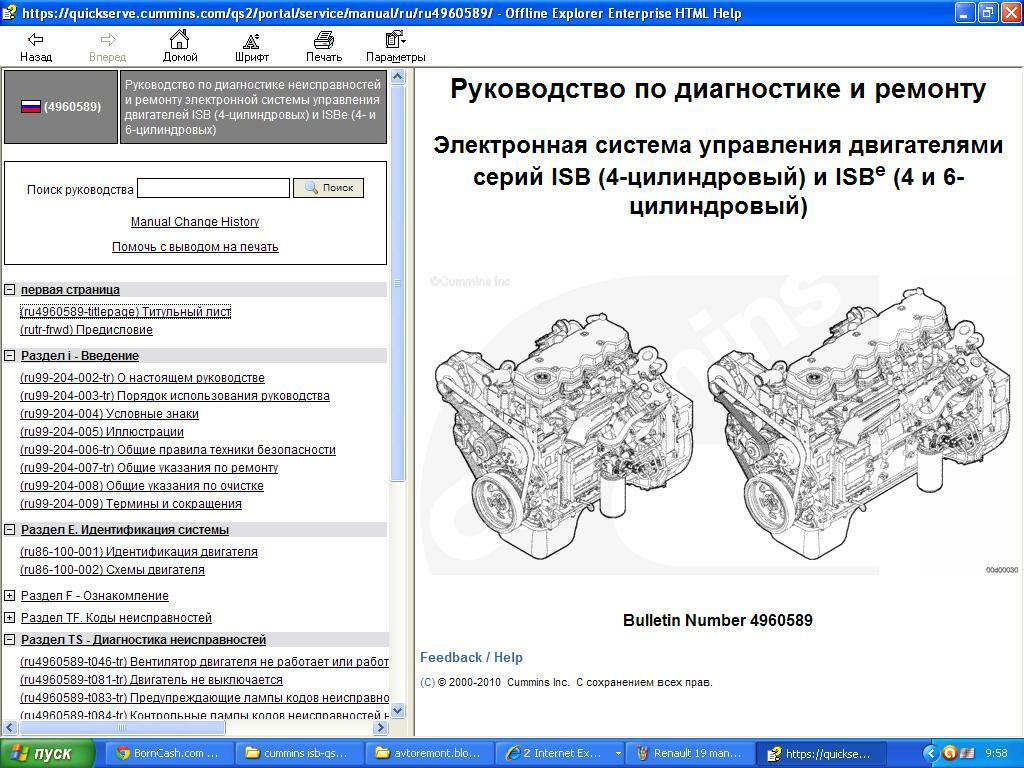Open Общие правила техники безопасности link
The width and height of the screenshot is (1024, 768).
click(178, 450)
